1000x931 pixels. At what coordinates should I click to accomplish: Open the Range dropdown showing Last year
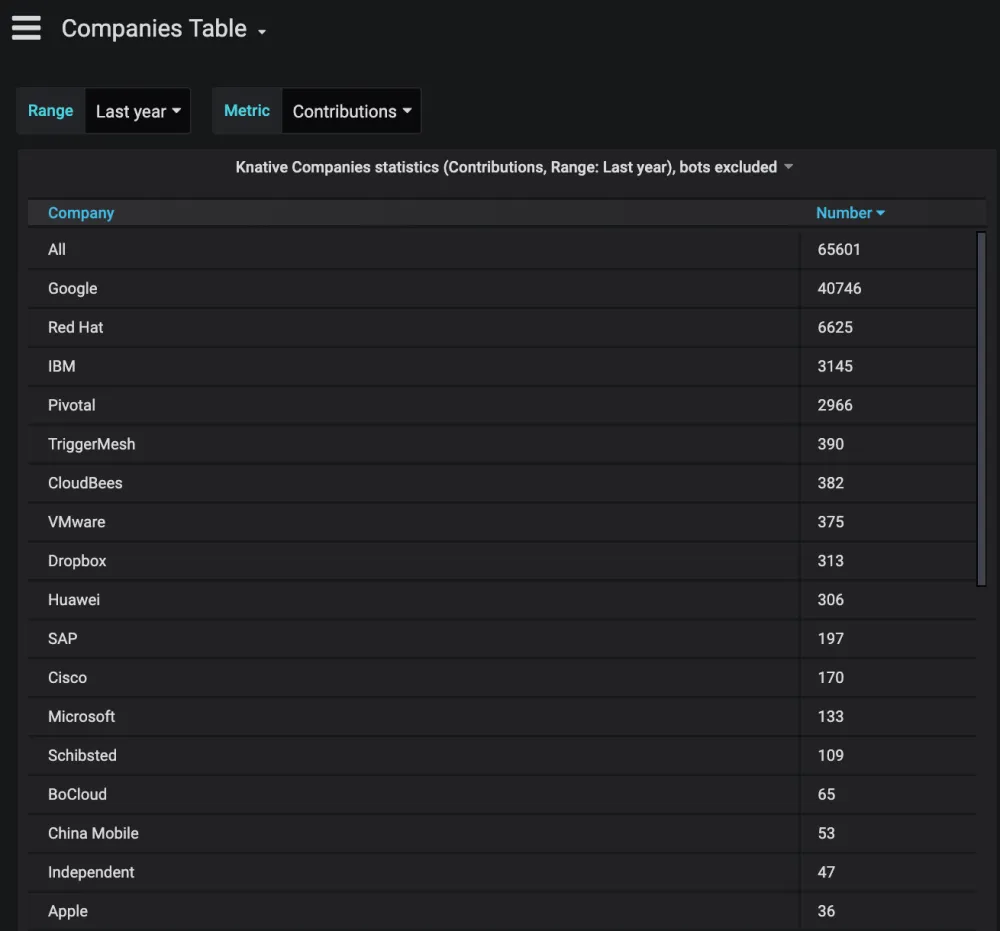[137, 111]
